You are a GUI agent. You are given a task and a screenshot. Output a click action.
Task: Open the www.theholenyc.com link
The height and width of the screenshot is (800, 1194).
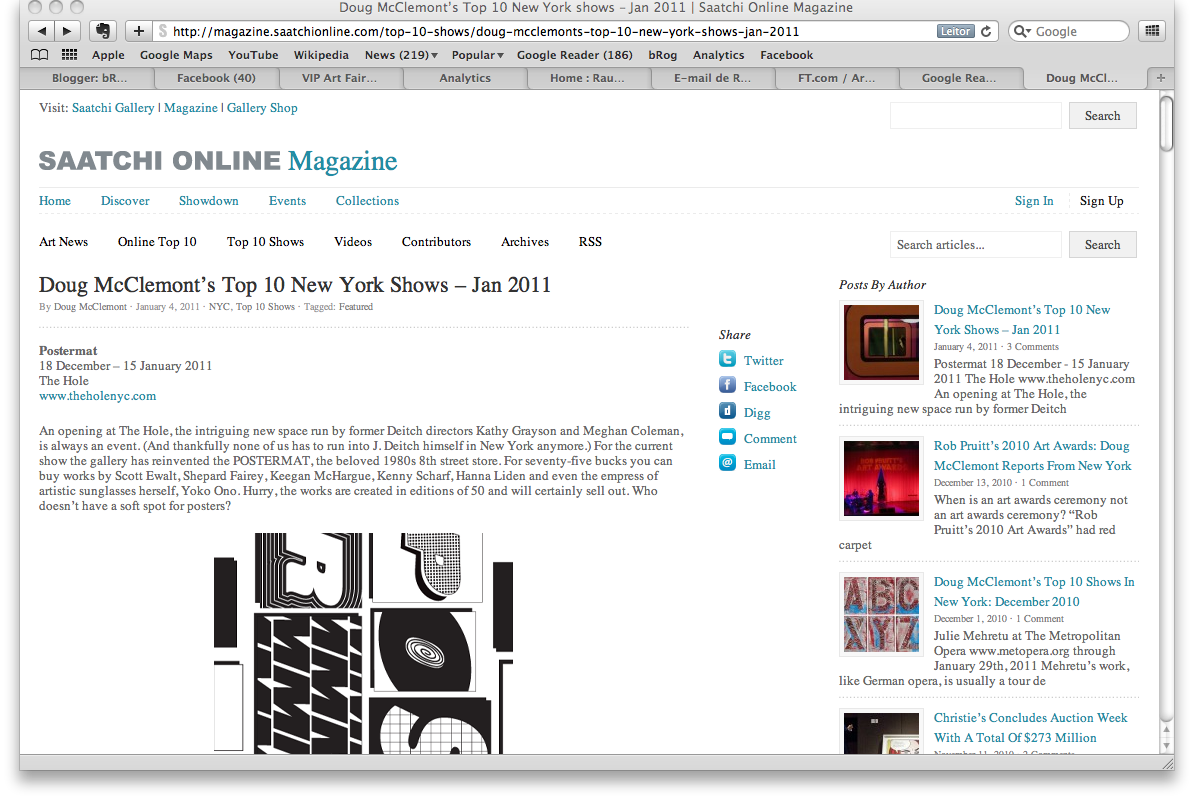(97, 396)
